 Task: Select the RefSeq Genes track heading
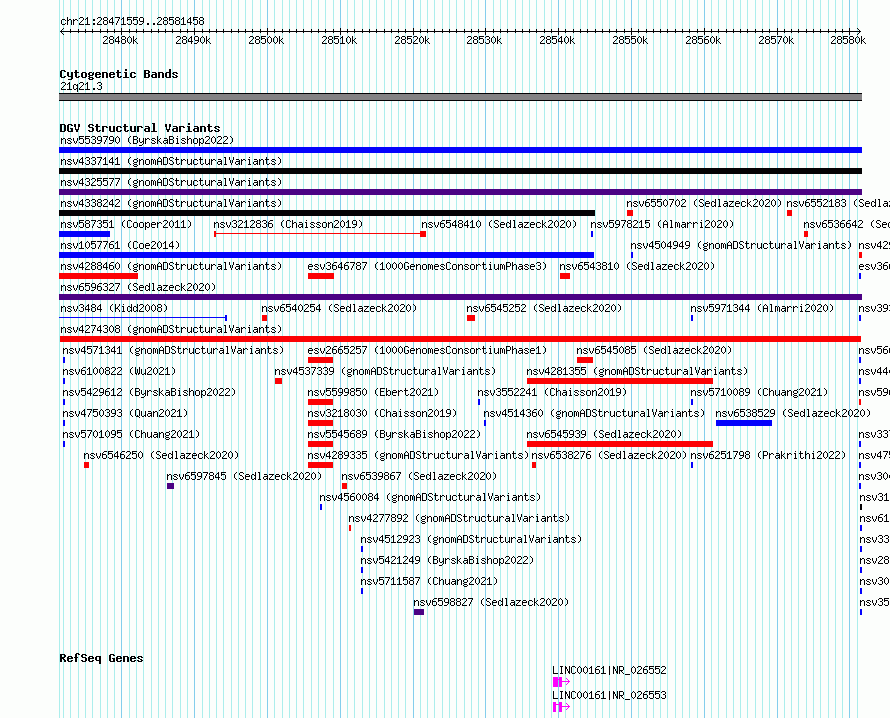tap(101, 658)
